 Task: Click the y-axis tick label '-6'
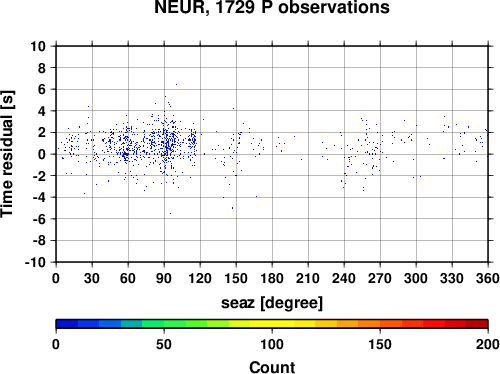(39, 219)
